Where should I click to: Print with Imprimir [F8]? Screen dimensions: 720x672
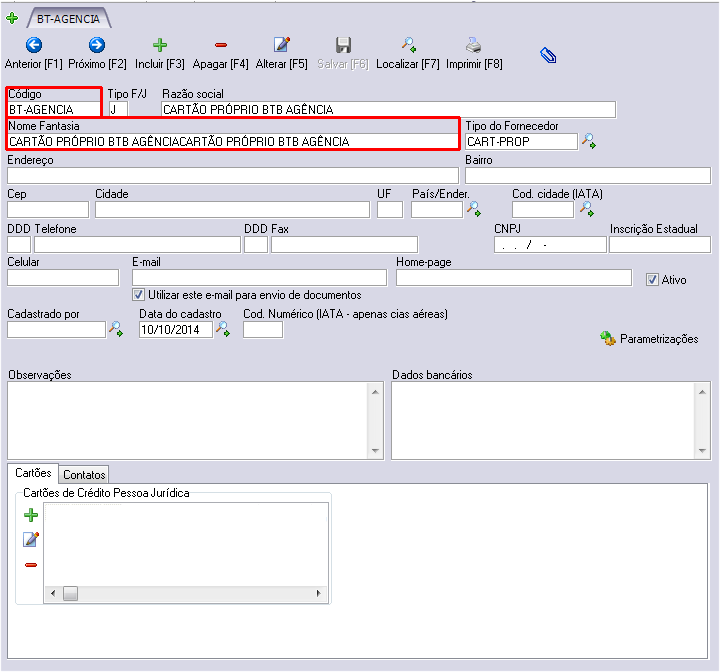(474, 53)
